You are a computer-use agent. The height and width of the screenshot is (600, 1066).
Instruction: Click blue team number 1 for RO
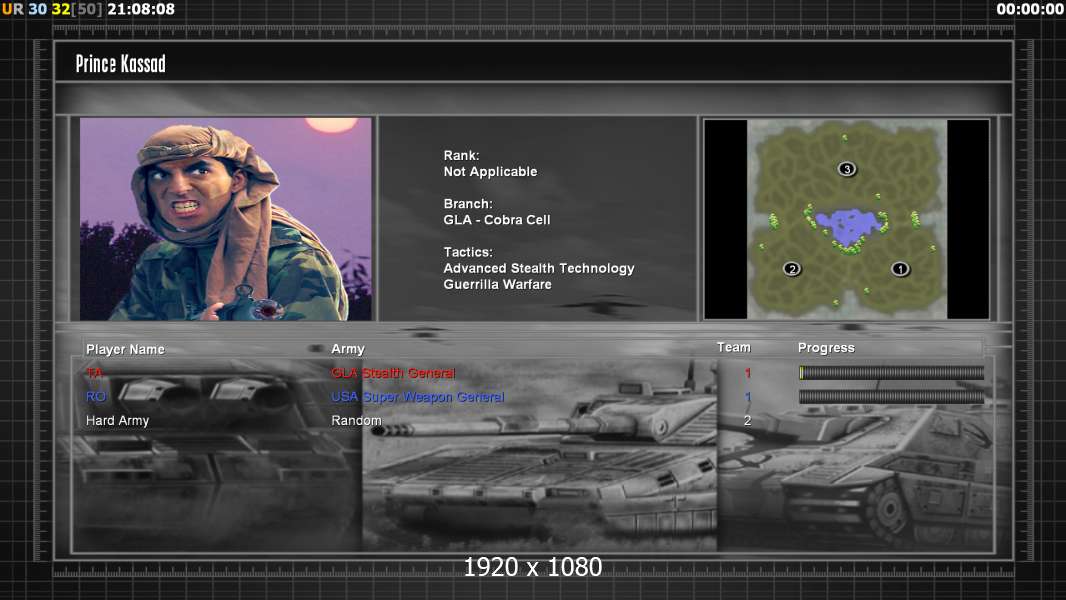(x=748, y=396)
